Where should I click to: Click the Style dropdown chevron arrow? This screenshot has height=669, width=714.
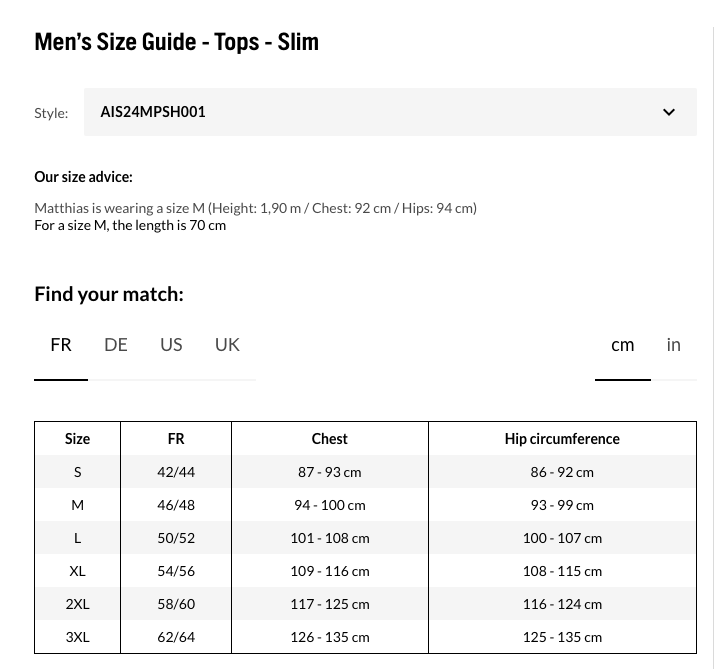point(668,112)
